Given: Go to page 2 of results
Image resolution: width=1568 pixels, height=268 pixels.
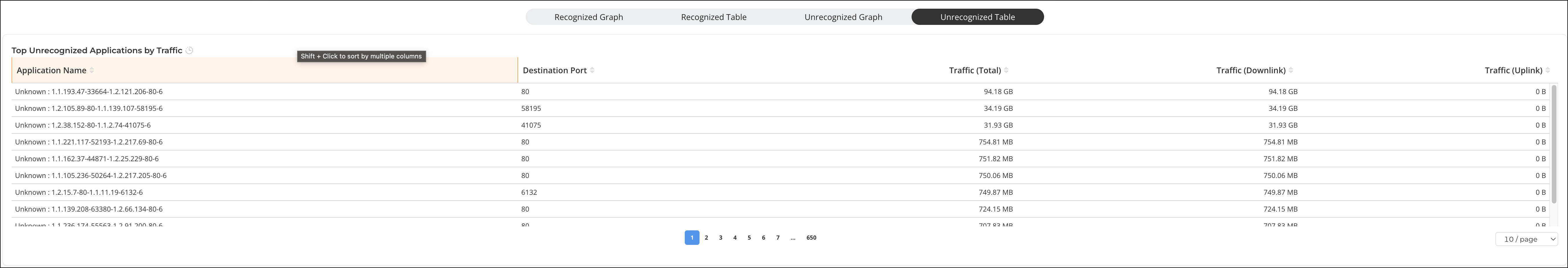Looking at the screenshot, I should point(706,238).
